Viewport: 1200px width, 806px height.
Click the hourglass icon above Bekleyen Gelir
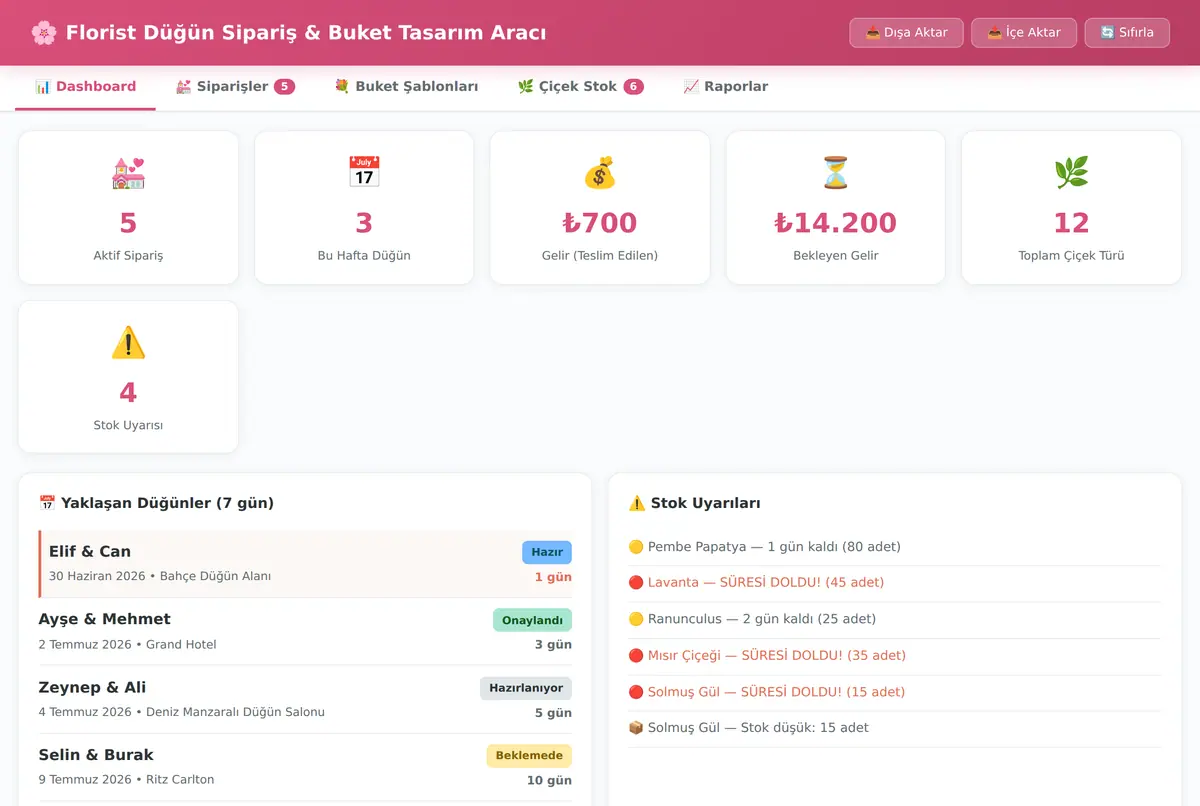pos(836,173)
